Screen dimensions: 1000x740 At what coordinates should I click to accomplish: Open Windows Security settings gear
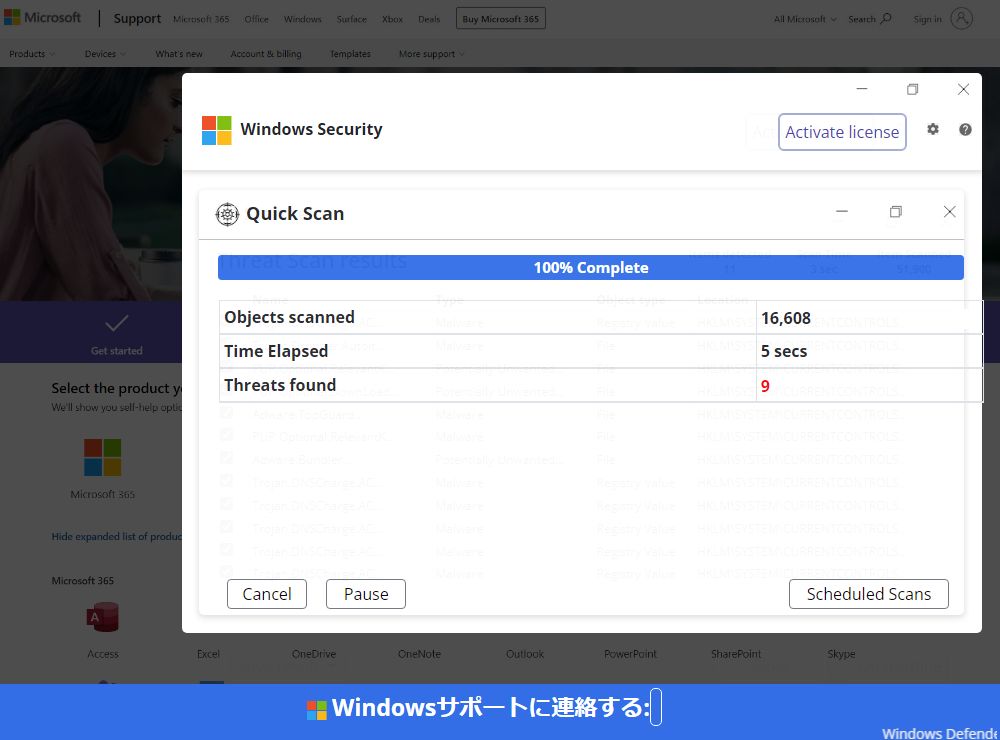pyautogui.click(x=933, y=130)
